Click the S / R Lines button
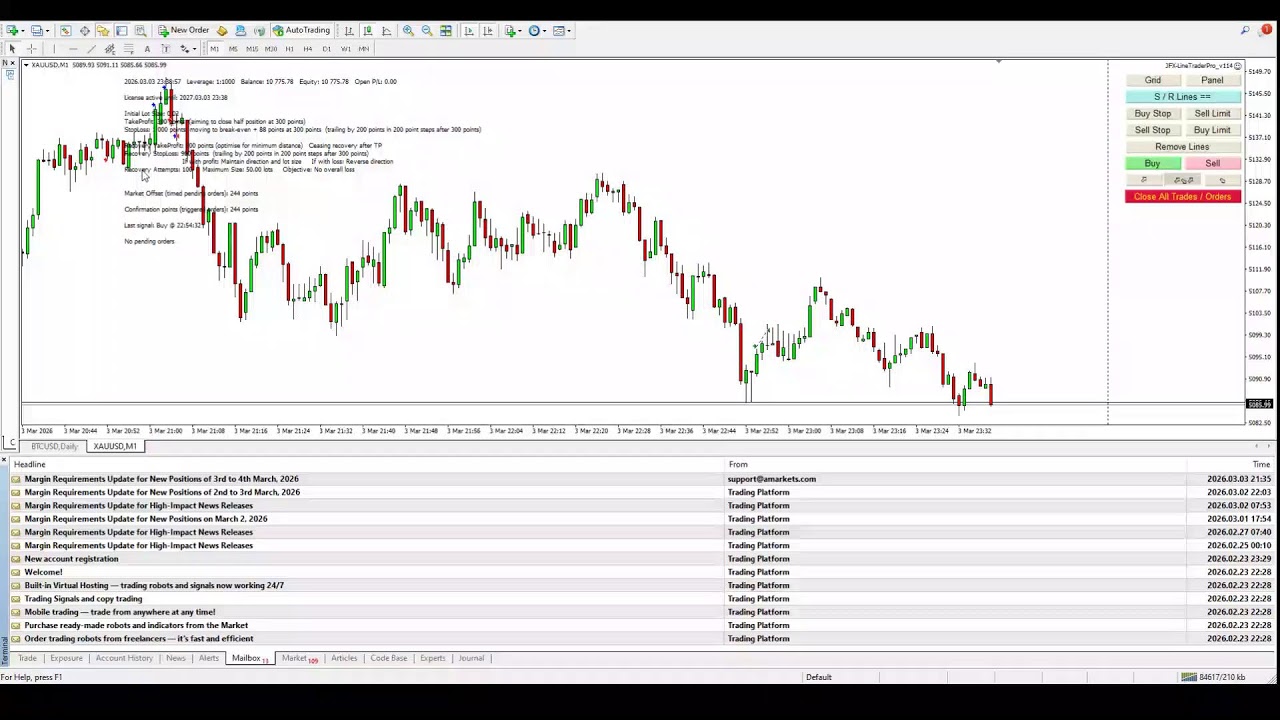The width and height of the screenshot is (1280, 720). coord(1182,97)
